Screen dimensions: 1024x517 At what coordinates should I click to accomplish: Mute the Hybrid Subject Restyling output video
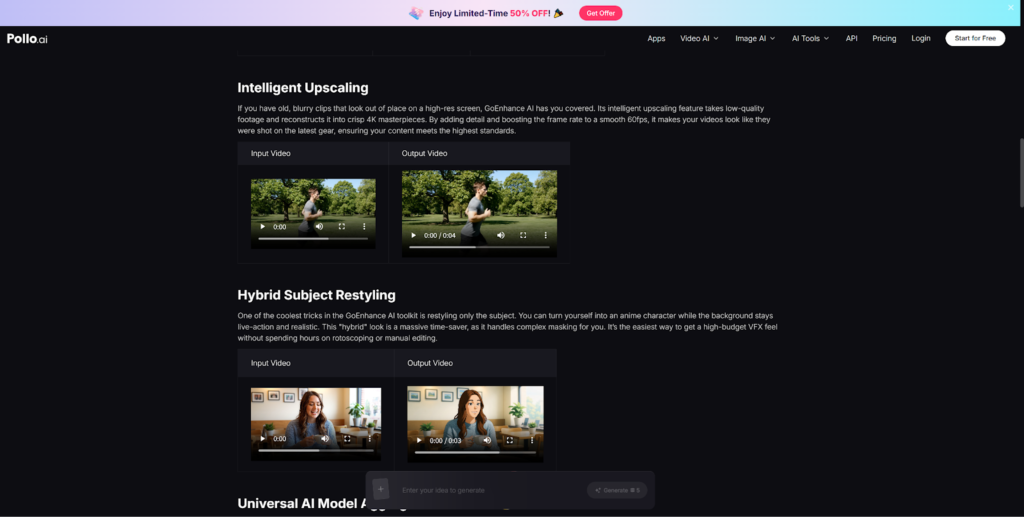click(487, 440)
